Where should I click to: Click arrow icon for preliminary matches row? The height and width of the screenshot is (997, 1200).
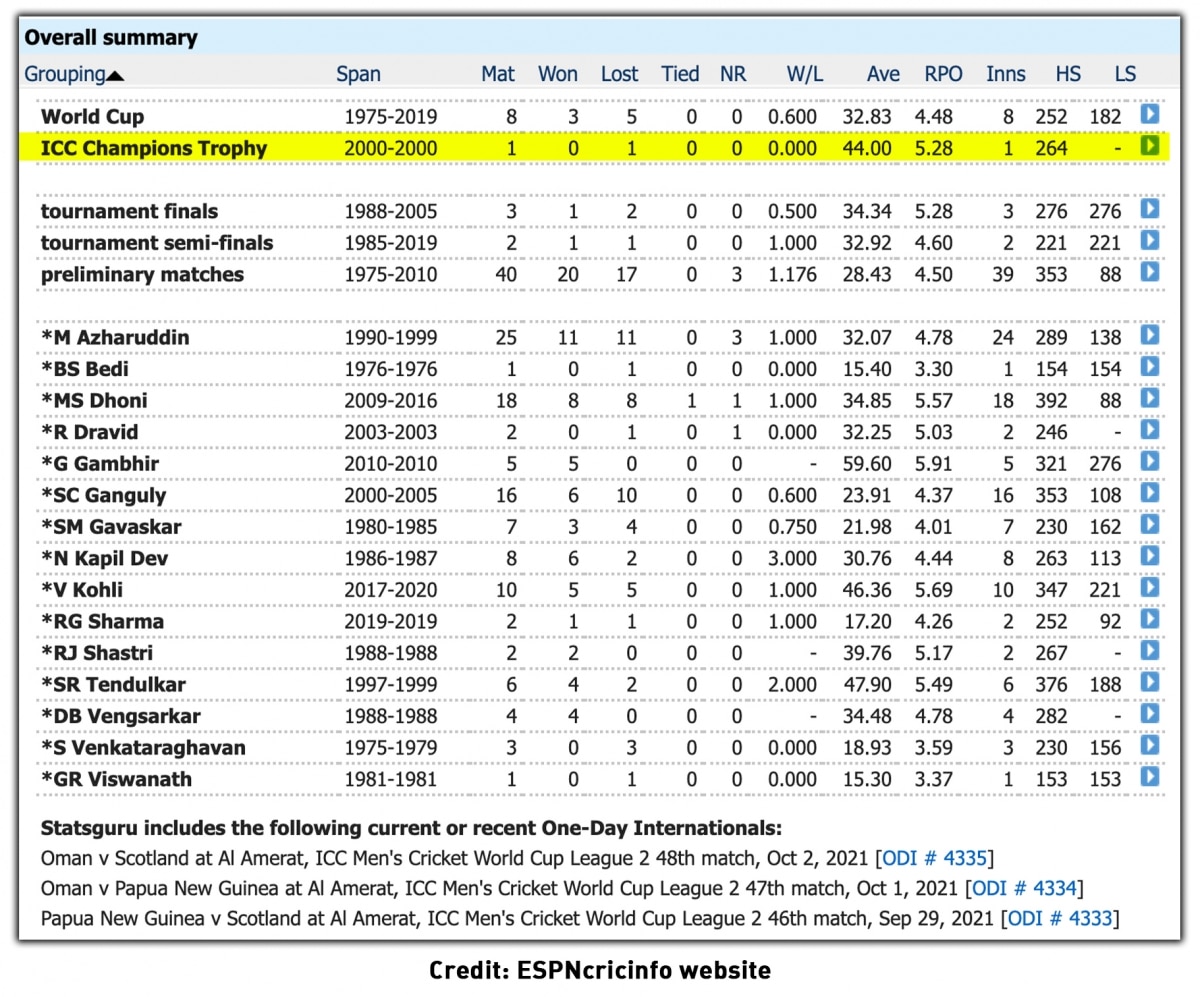pyautogui.click(x=1150, y=273)
